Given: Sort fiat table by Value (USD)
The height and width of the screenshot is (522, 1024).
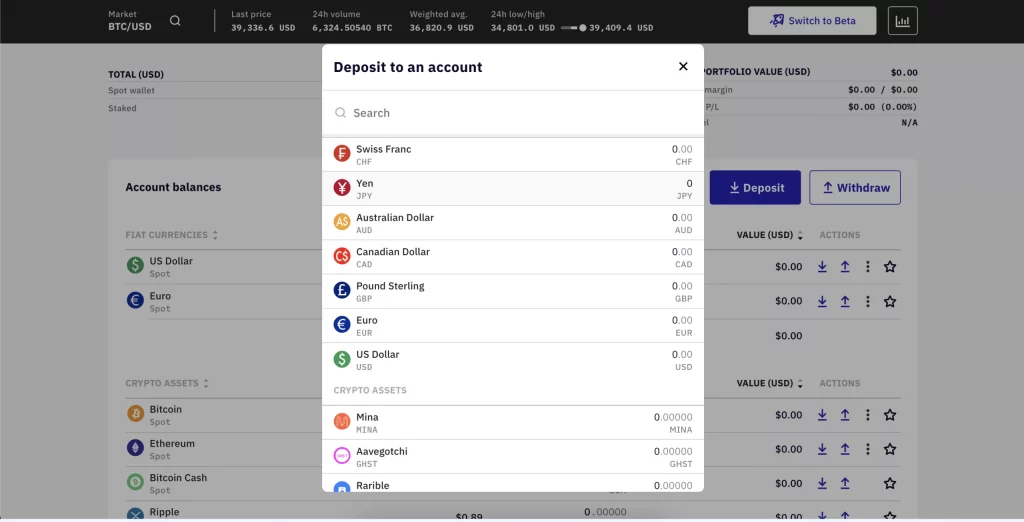Looking at the screenshot, I should pos(770,235).
